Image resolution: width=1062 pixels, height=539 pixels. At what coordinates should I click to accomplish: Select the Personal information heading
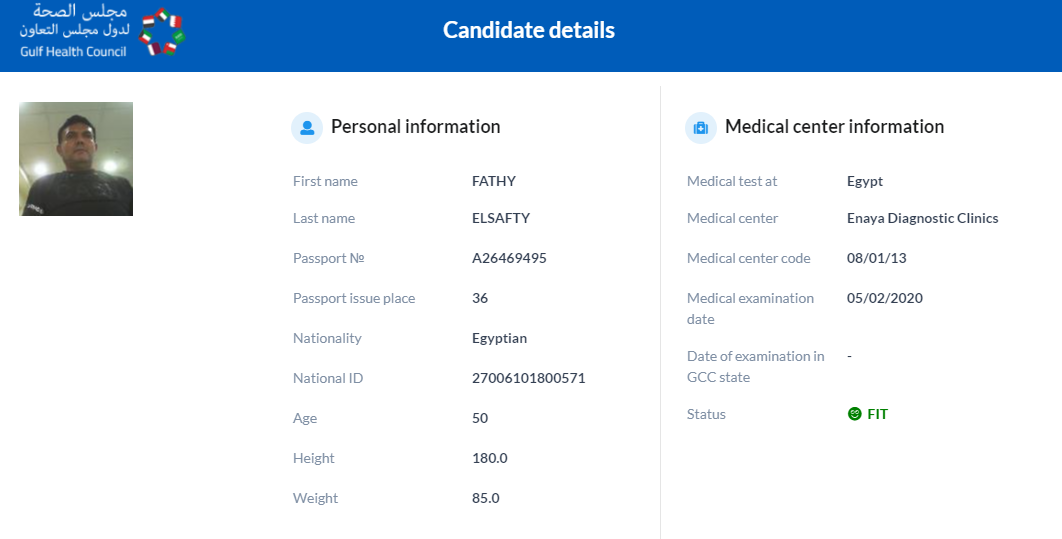[x=415, y=127]
